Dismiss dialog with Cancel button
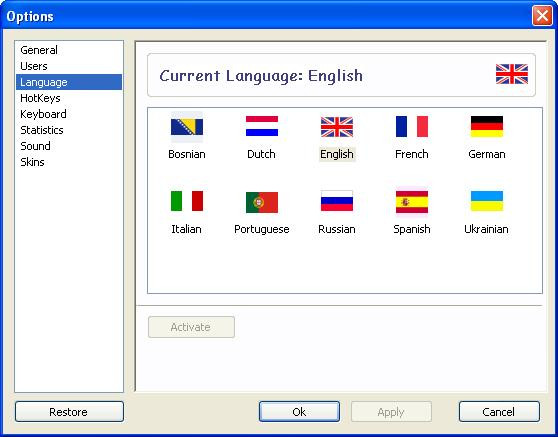This screenshot has height=437, width=558. coord(499,412)
